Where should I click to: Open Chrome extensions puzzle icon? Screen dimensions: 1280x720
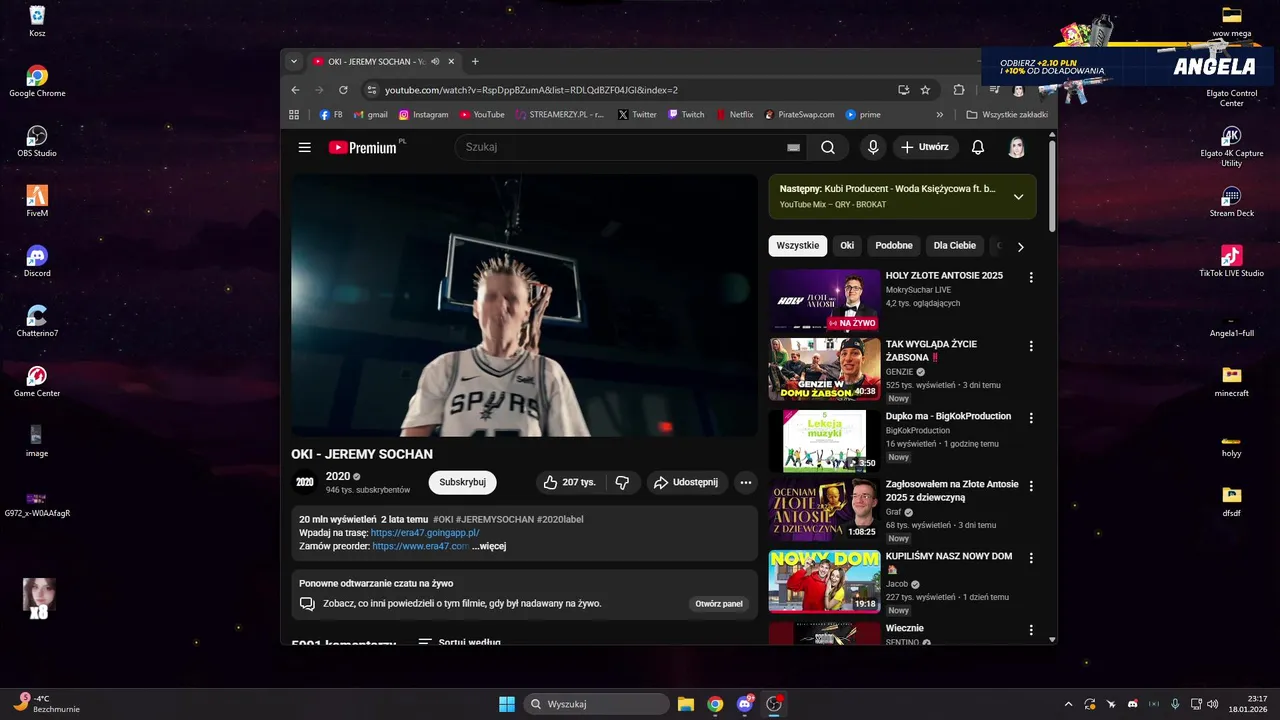(959, 90)
